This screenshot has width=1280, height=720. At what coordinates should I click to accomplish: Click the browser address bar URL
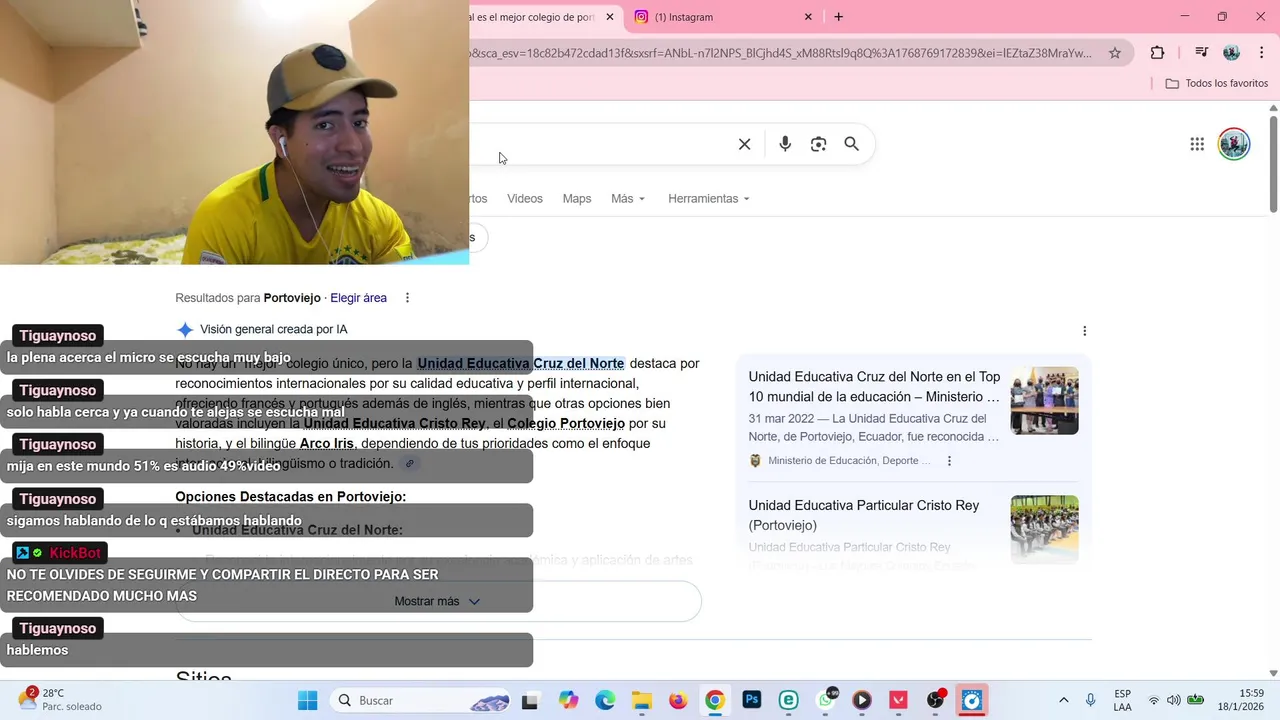780,53
